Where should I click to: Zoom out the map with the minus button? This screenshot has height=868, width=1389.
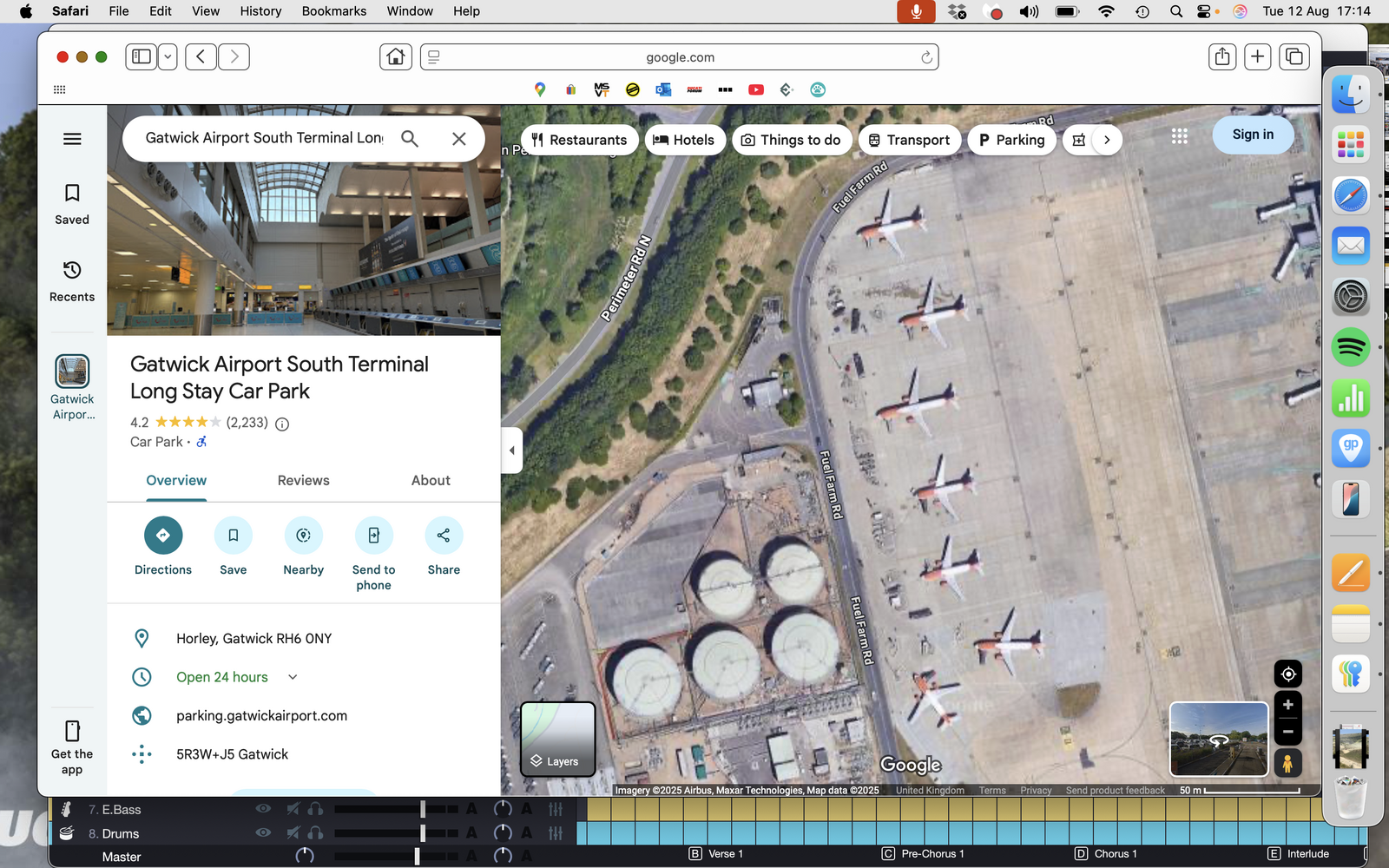pos(1288,732)
